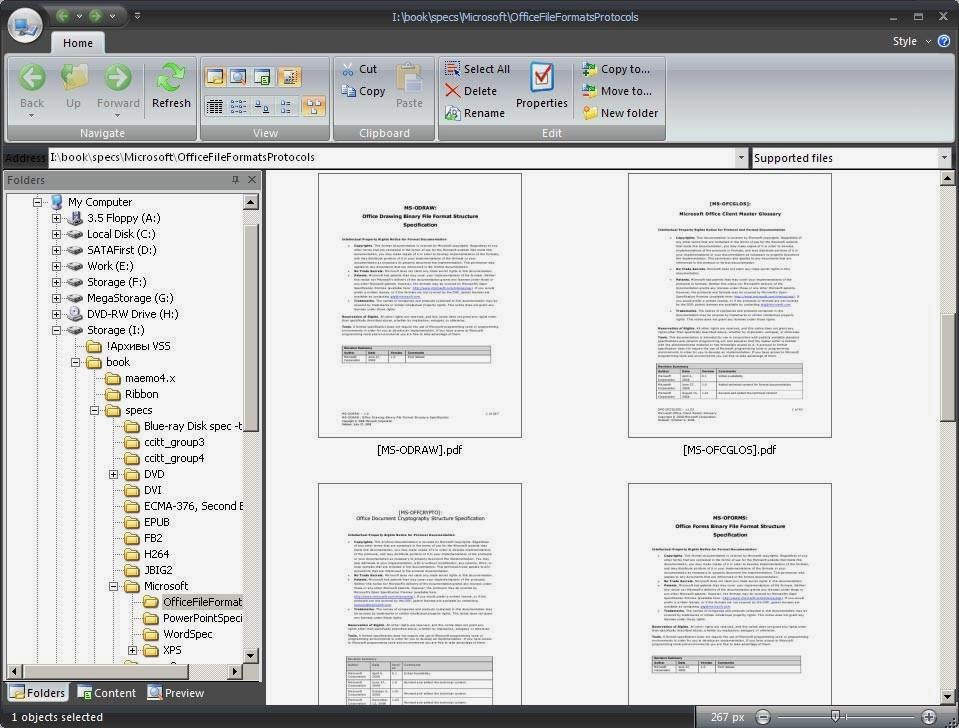This screenshot has width=959, height=728.
Task: Open the Back history dropdown arrow
Action: click(x=32, y=116)
